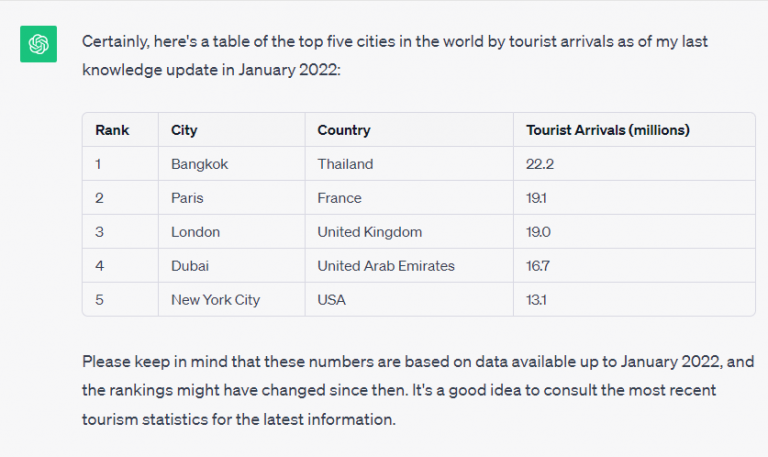Click the 16.7 arrivals value
This screenshot has width=768, height=457.
540,266
